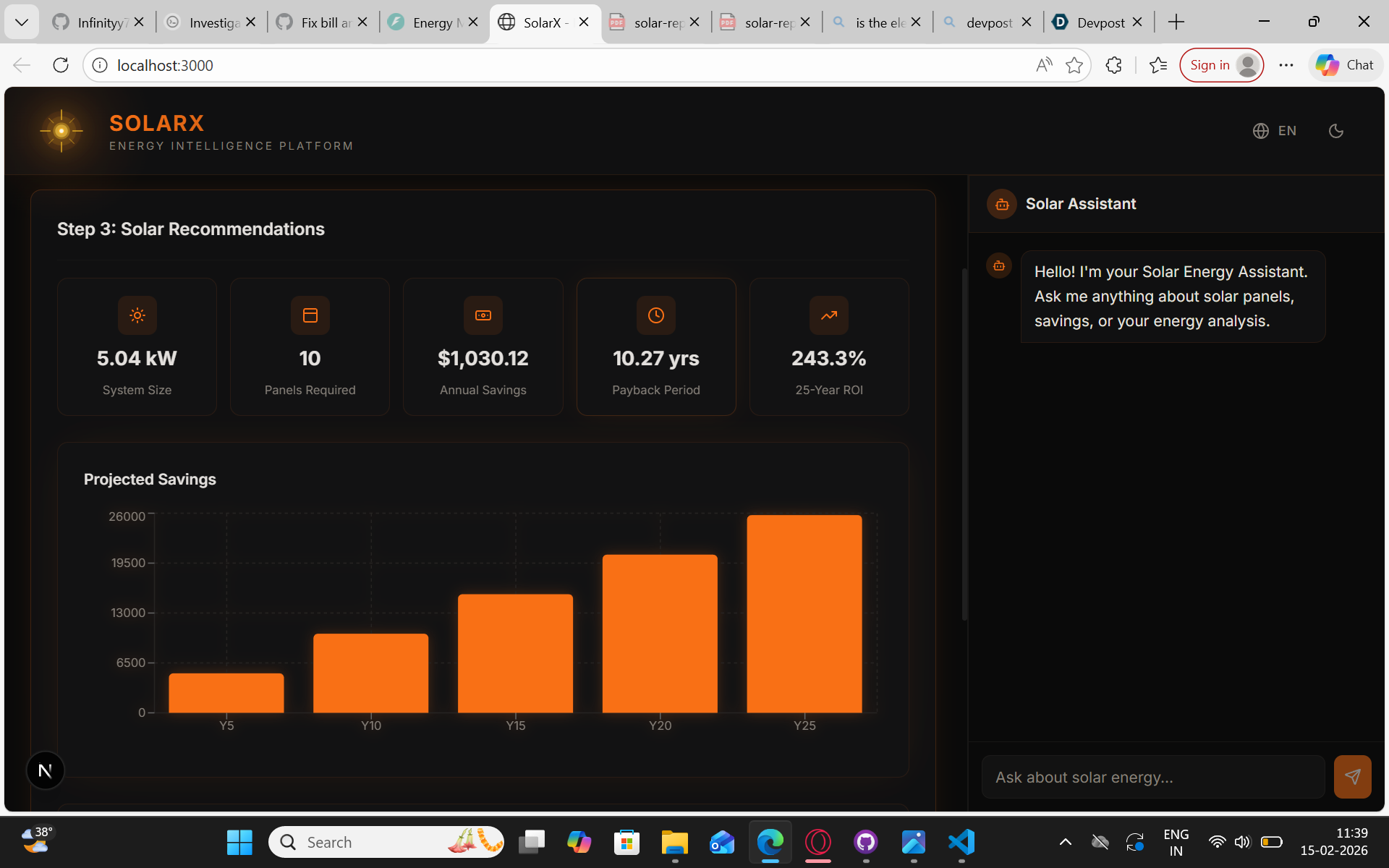Image resolution: width=1389 pixels, height=868 pixels.
Task: Open the Next.js dev tools N badge
Action: [45, 770]
